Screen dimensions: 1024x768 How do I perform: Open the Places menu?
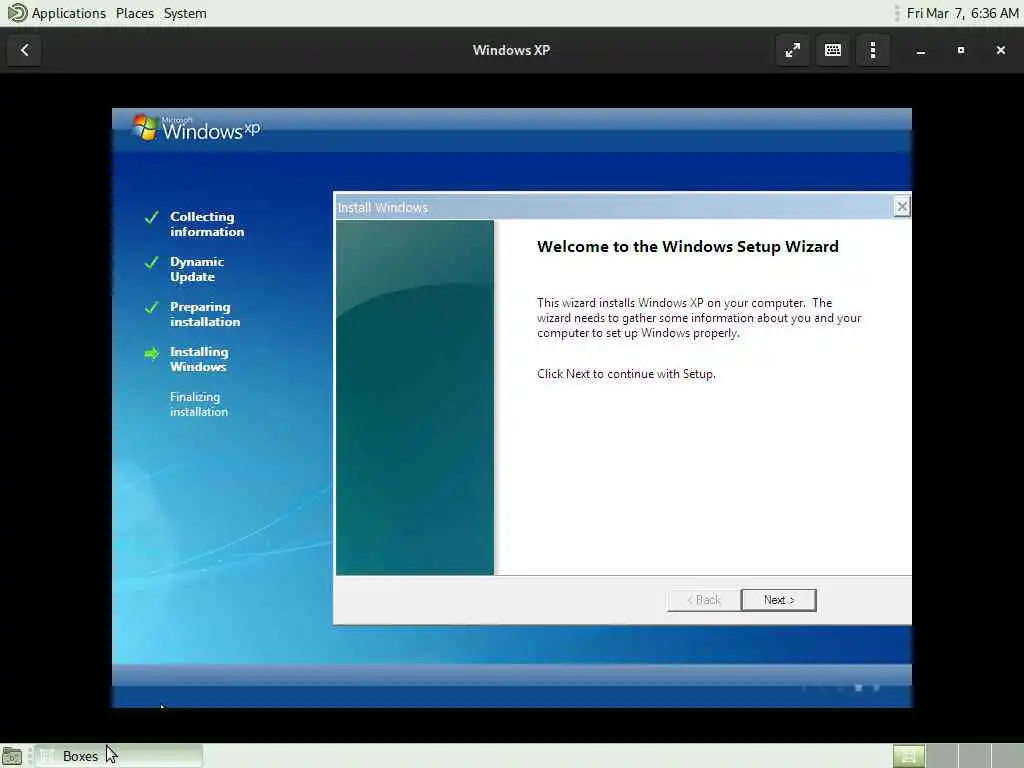[x=135, y=13]
